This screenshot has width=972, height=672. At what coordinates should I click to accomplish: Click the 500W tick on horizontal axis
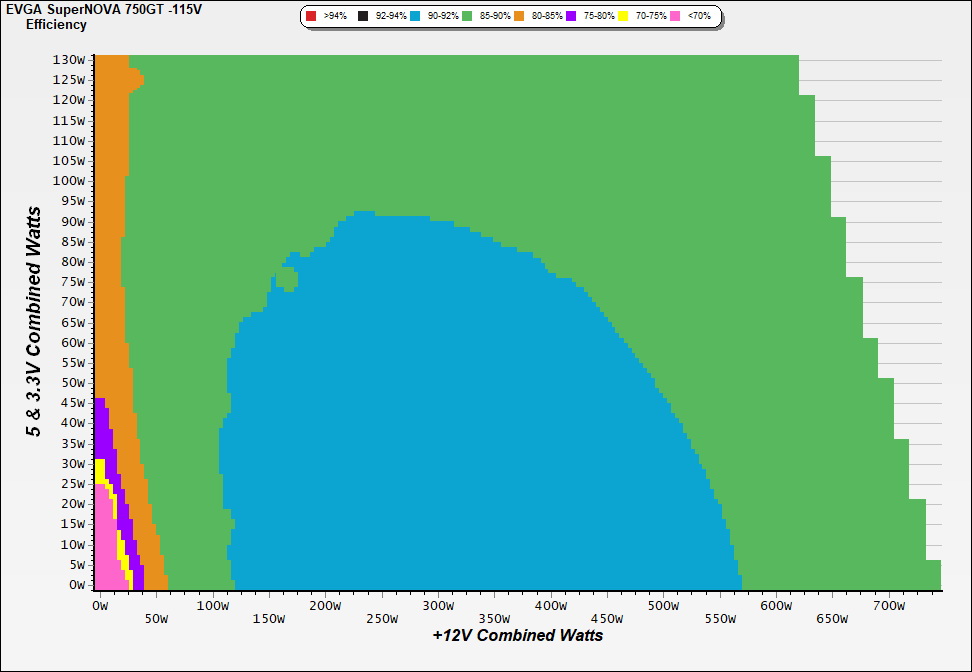(663, 606)
